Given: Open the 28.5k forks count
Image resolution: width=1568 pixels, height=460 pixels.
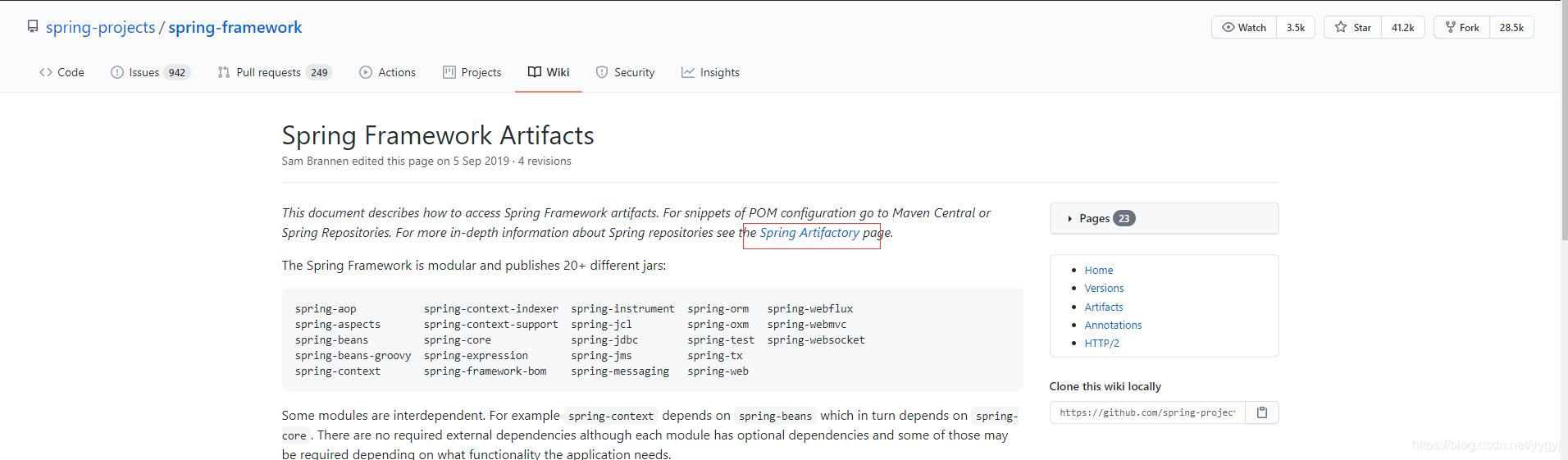Looking at the screenshot, I should (x=1511, y=27).
